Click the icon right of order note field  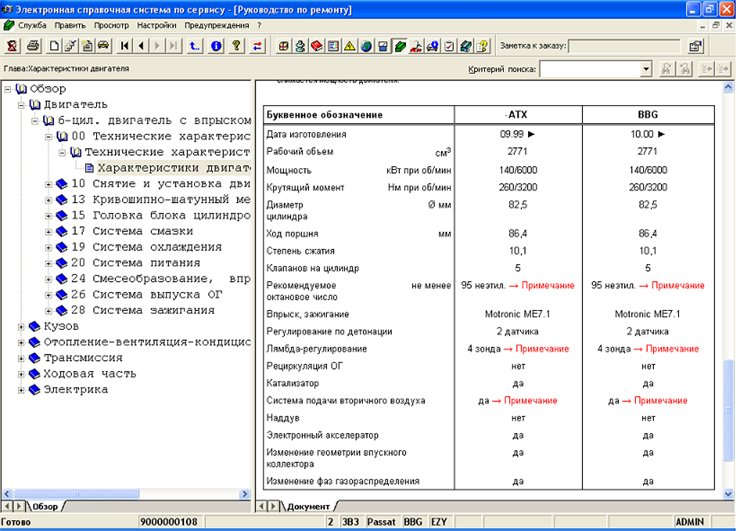coord(695,46)
